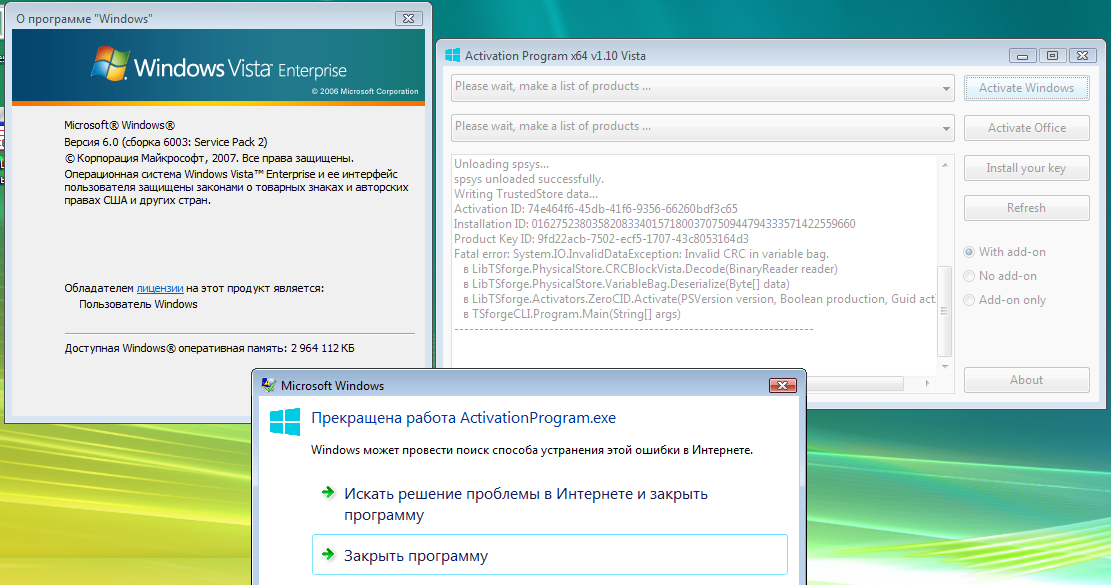Viewport: 1111px width, 585px height.
Task: Select the With add-on radio option
Action: (1005, 252)
